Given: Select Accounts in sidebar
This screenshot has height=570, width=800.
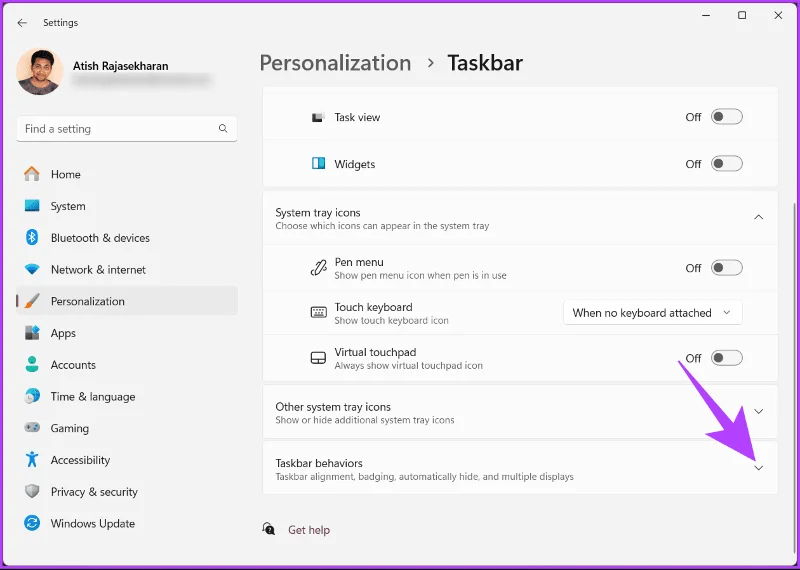Looking at the screenshot, I should 127,364.
